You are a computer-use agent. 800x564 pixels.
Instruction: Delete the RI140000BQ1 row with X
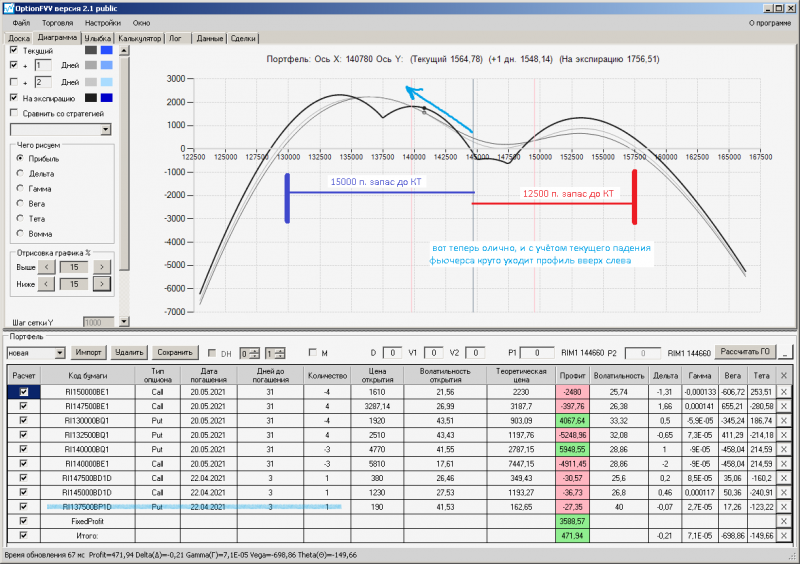click(x=784, y=449)
